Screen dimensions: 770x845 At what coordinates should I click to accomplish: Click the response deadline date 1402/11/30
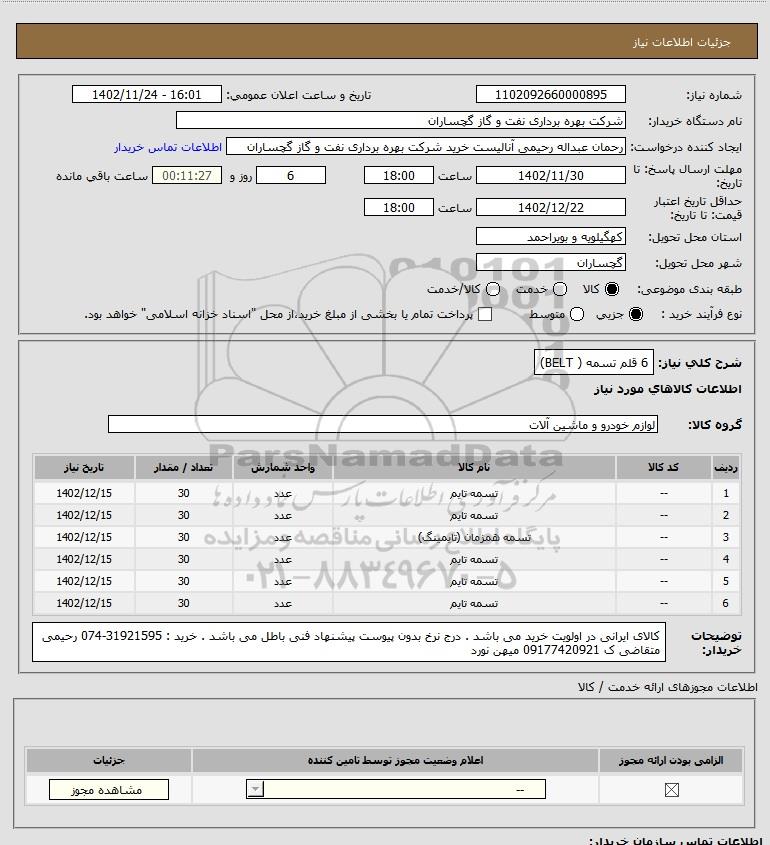point(551,175)
